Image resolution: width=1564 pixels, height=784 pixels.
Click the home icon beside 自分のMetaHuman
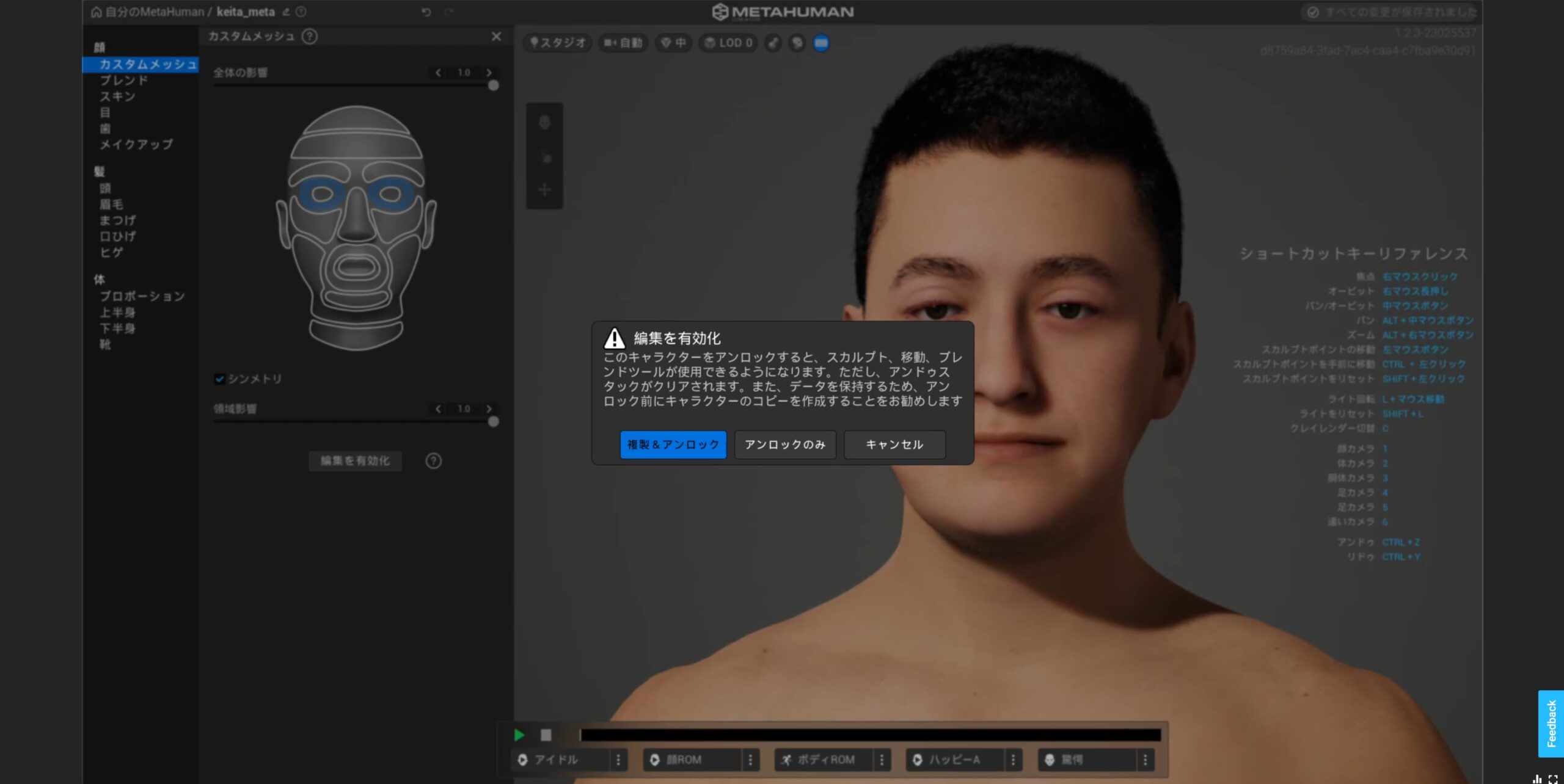(96, 12)
